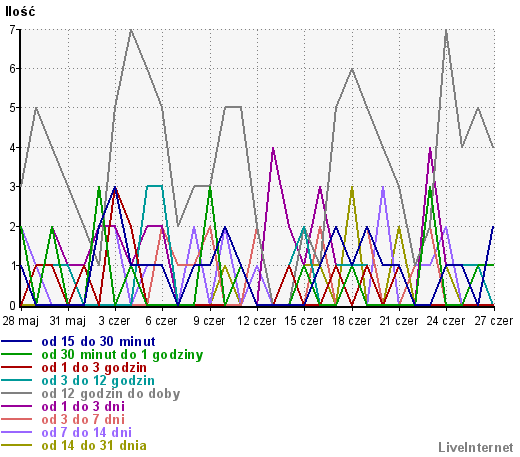Click the 'od 12 godzin do doby' legend label
The height and width of the screenshot is (457, 520).
click(111, 393)
